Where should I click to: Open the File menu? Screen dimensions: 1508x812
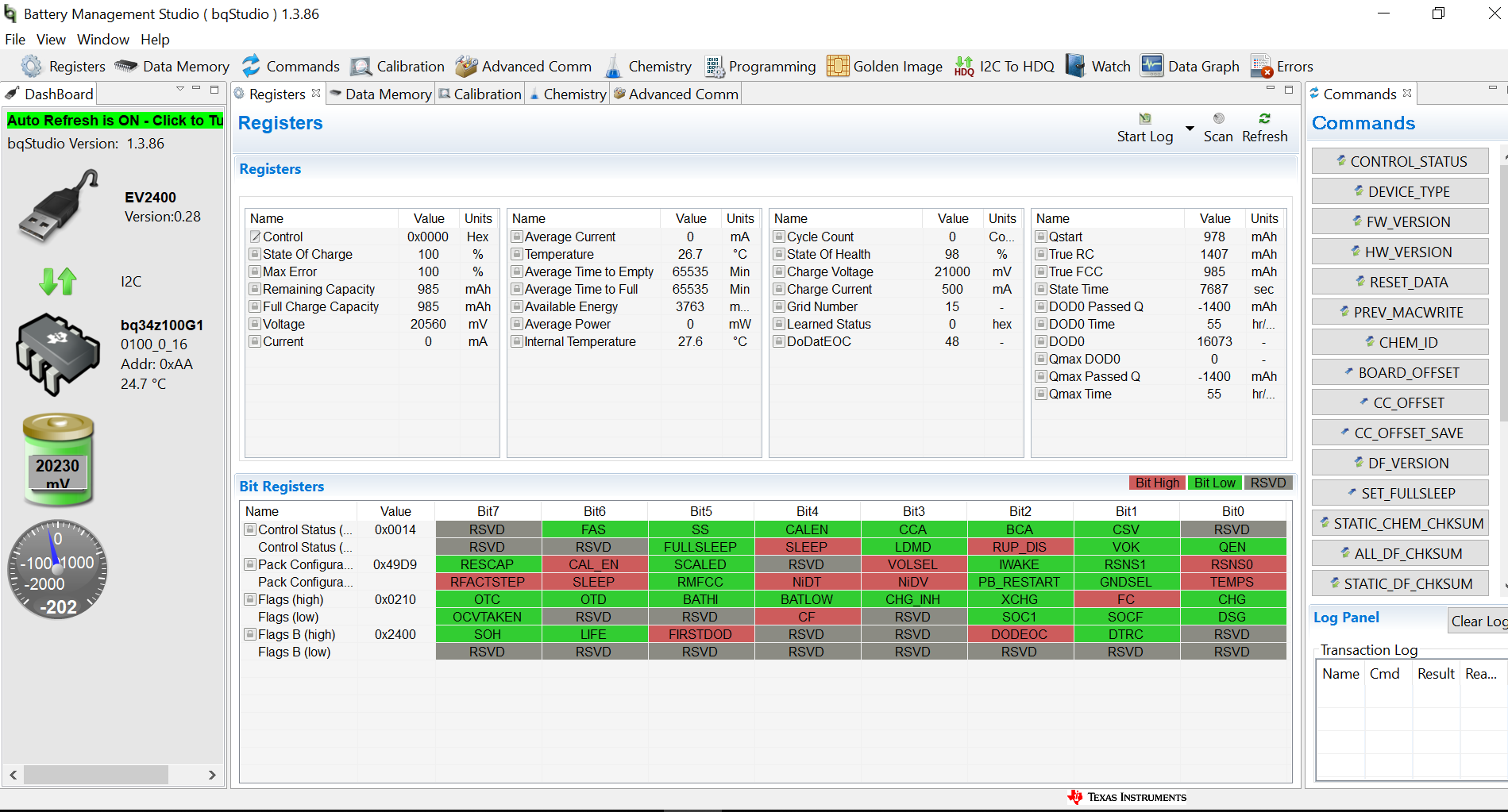15,40
